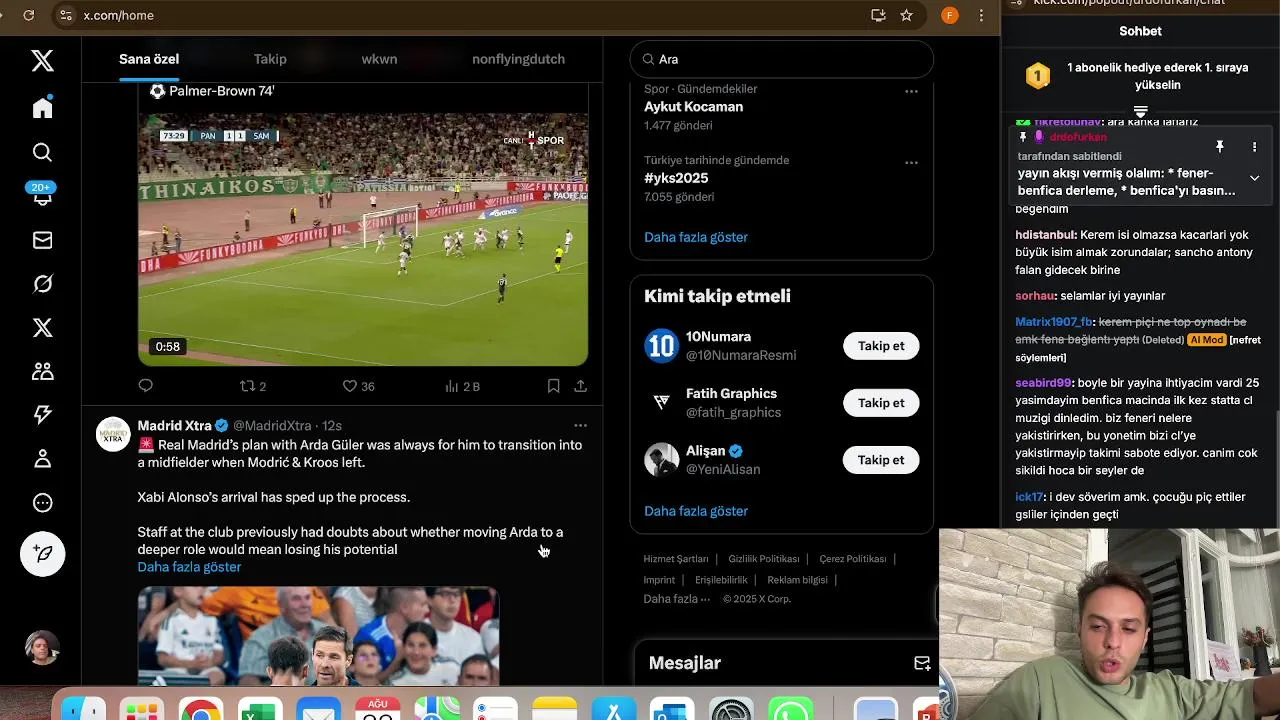This screenshot has width=1280, height=720.
Task: Open new message icon in Mesajlar panel
Action: click(x=922, y=663)
